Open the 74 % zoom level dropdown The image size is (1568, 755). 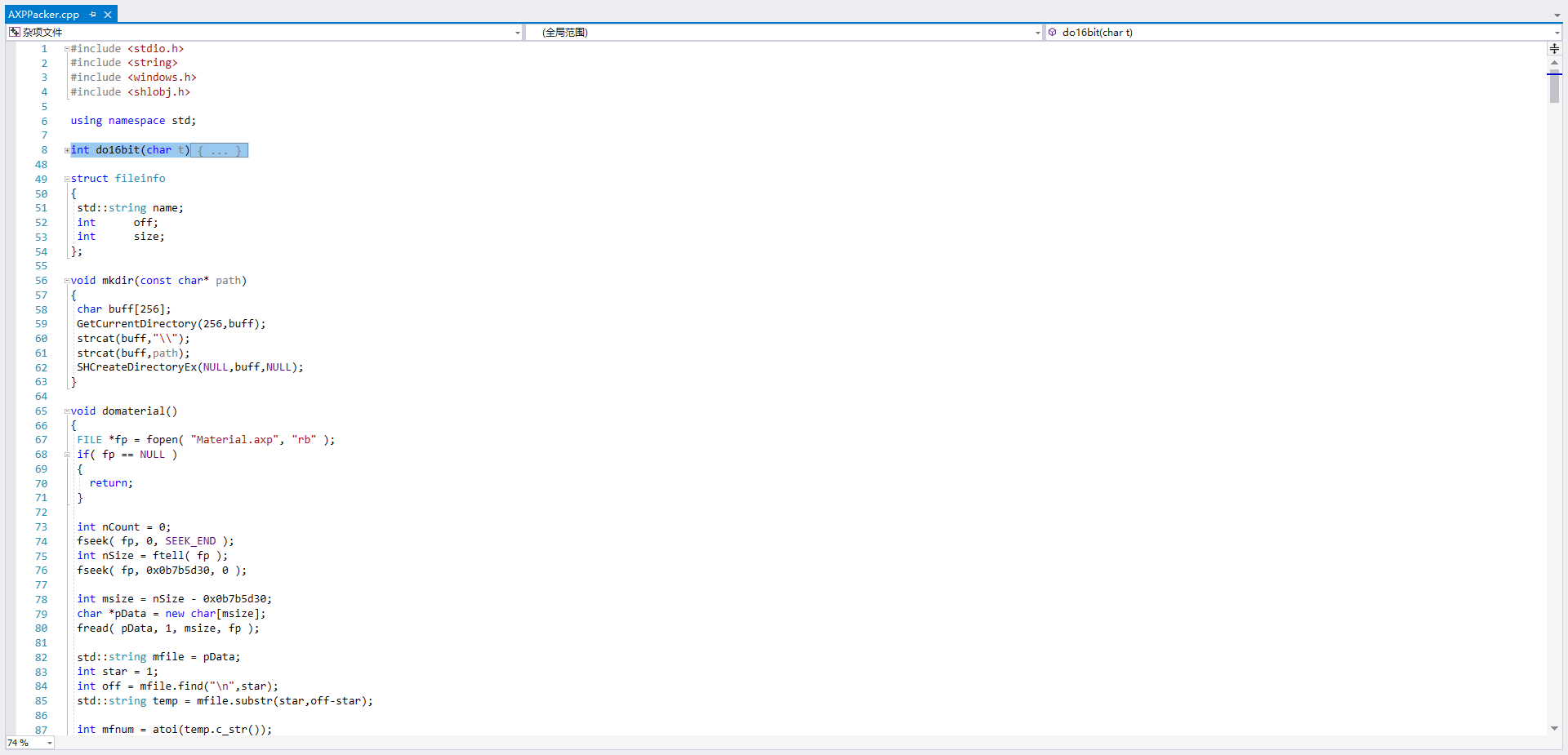point(50,743)
